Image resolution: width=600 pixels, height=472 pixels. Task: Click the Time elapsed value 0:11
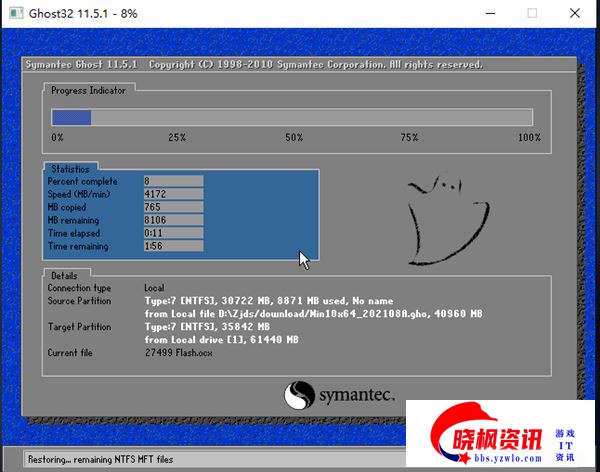(173, 233)
